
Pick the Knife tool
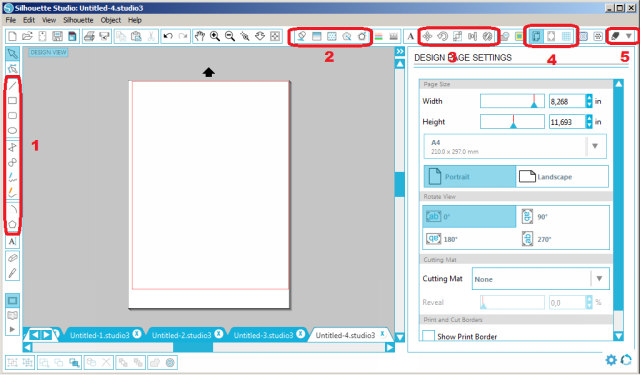13,273
